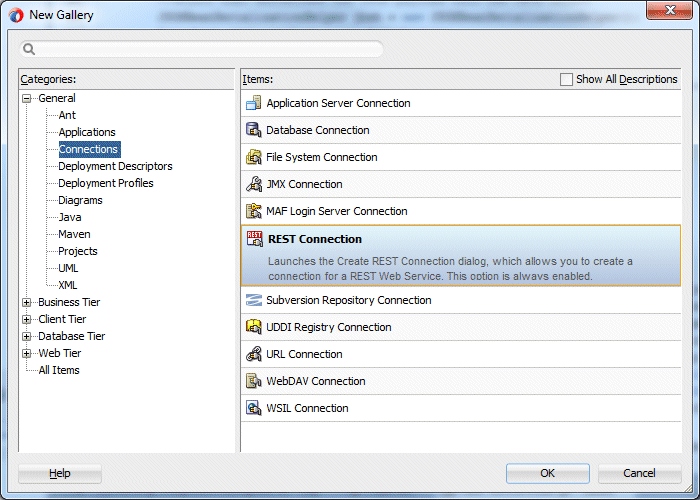The height and width of the screenshot is (500, 700).
Task: Click the JDeveloper logo in title bar
Action: (x=16, y=15)
